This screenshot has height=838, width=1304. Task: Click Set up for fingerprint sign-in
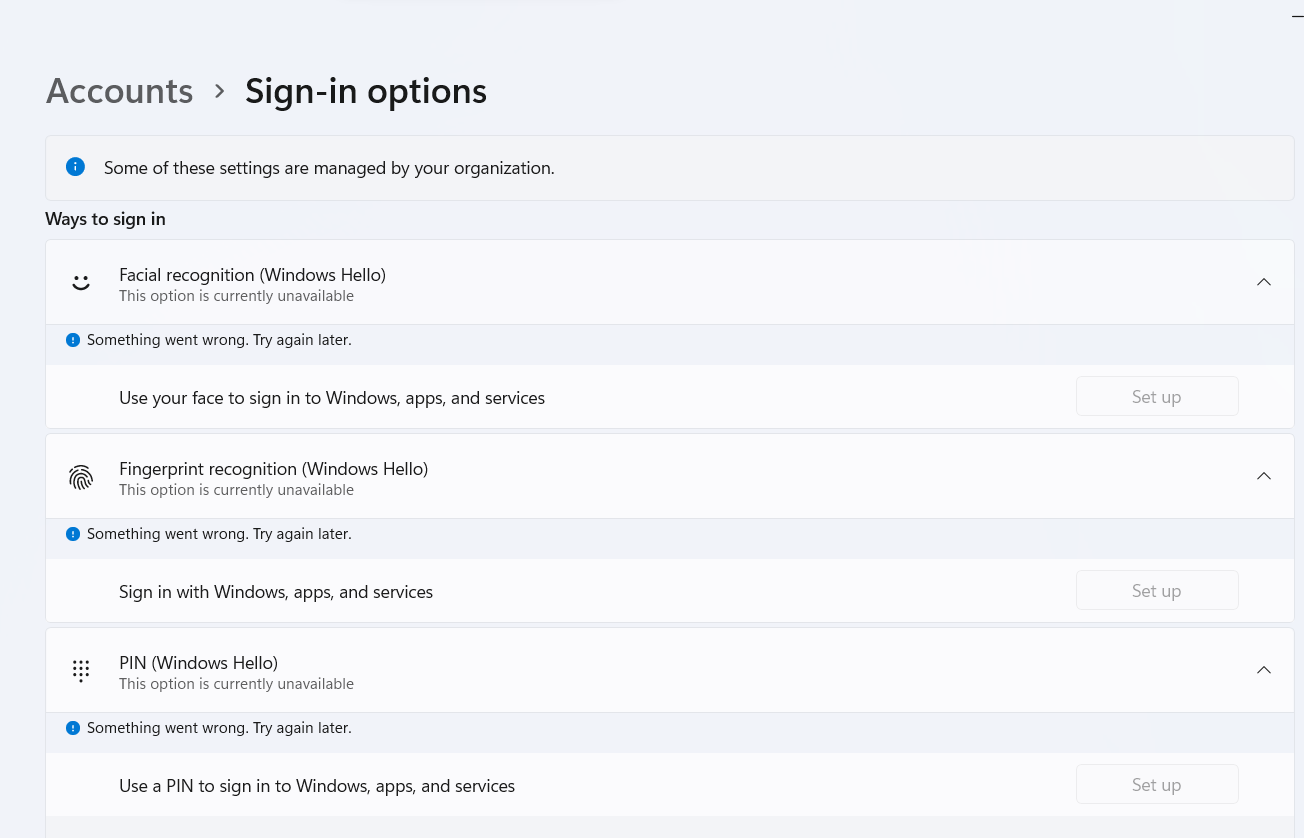pos(1157,590)
